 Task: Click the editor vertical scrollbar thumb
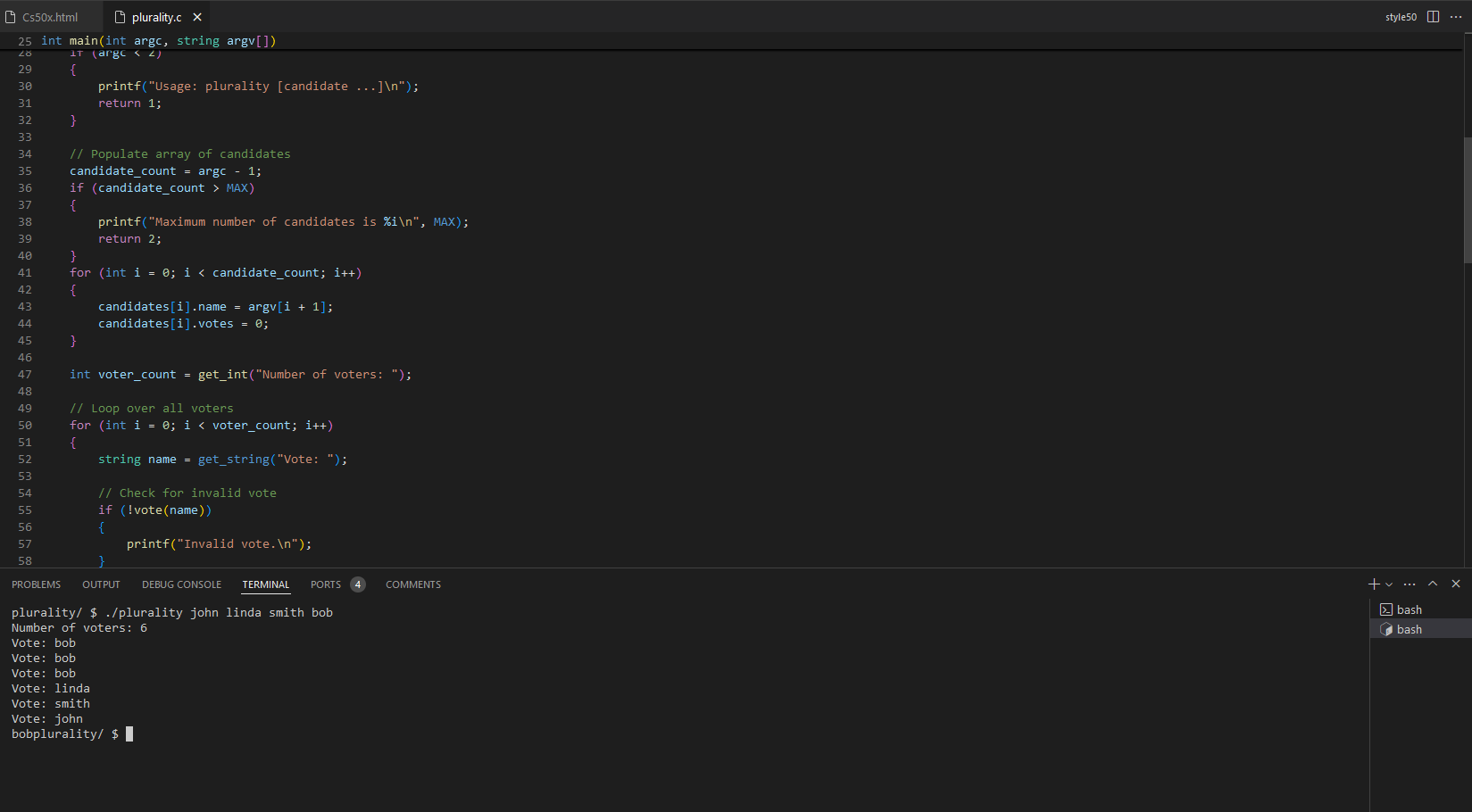(x=1467, y=201)
